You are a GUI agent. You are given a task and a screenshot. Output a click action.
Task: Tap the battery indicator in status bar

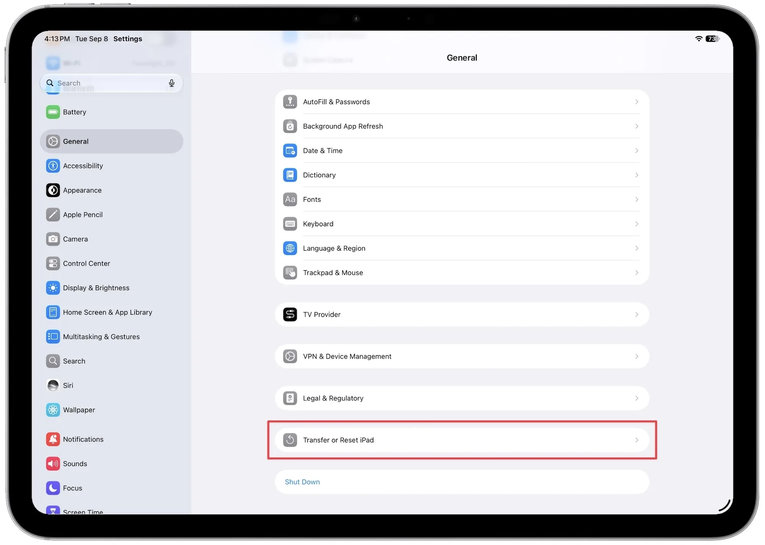(x=712, y=39)
